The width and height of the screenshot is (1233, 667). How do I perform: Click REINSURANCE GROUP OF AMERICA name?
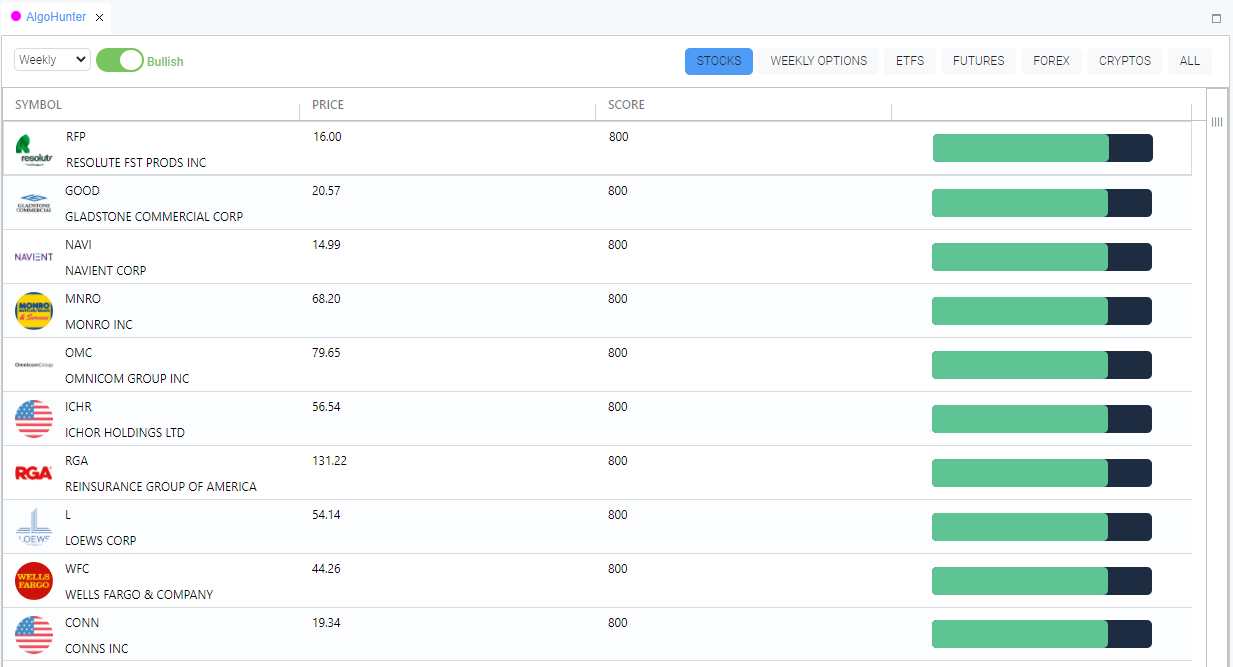click(x=161, y=487)
